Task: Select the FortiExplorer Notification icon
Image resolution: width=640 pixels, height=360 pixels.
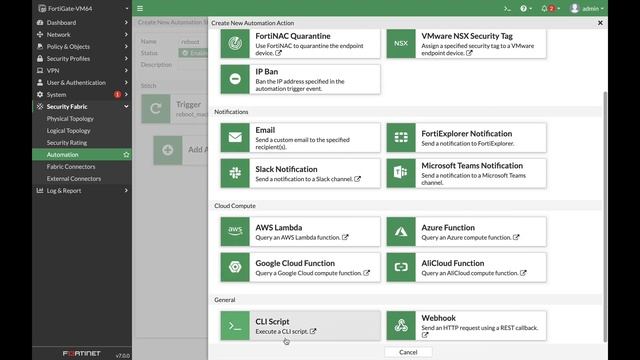Action: [401, 138]
